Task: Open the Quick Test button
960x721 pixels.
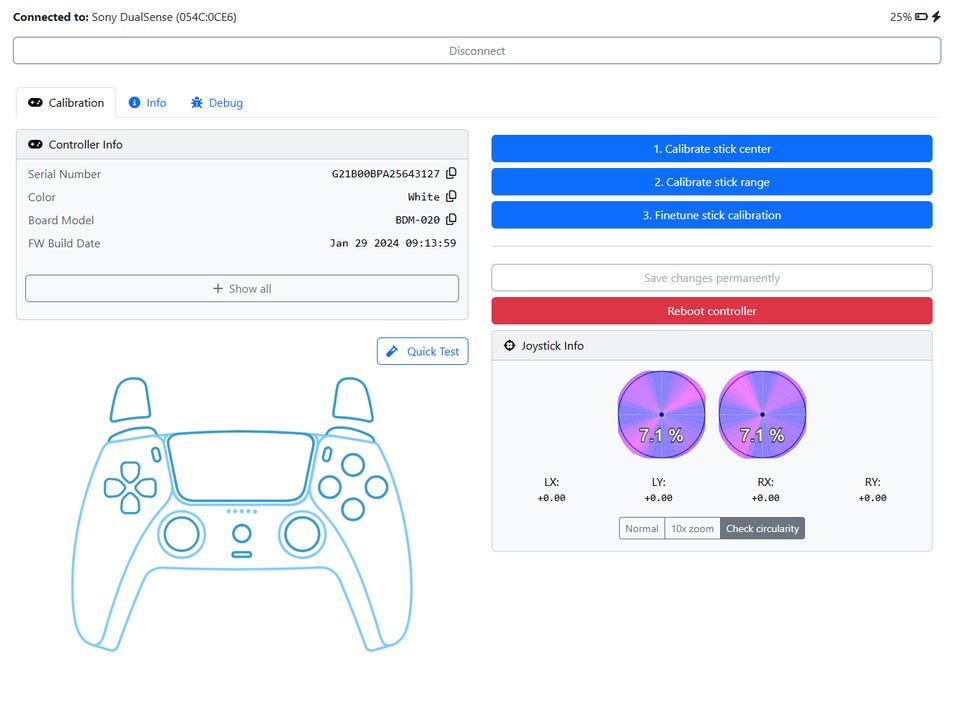Action: point(422,351)
